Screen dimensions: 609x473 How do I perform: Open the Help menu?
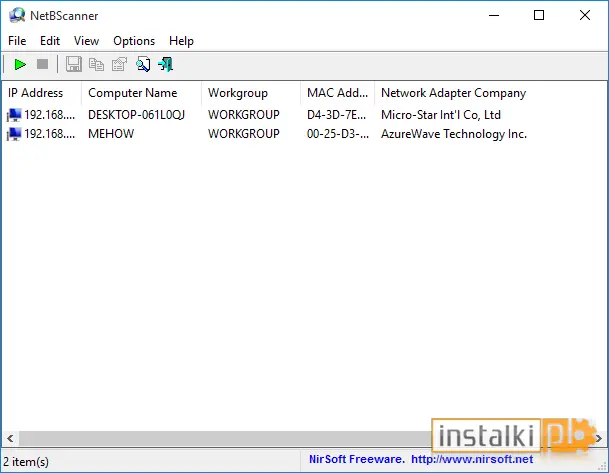pyautogui.click(x=181, y=41)
